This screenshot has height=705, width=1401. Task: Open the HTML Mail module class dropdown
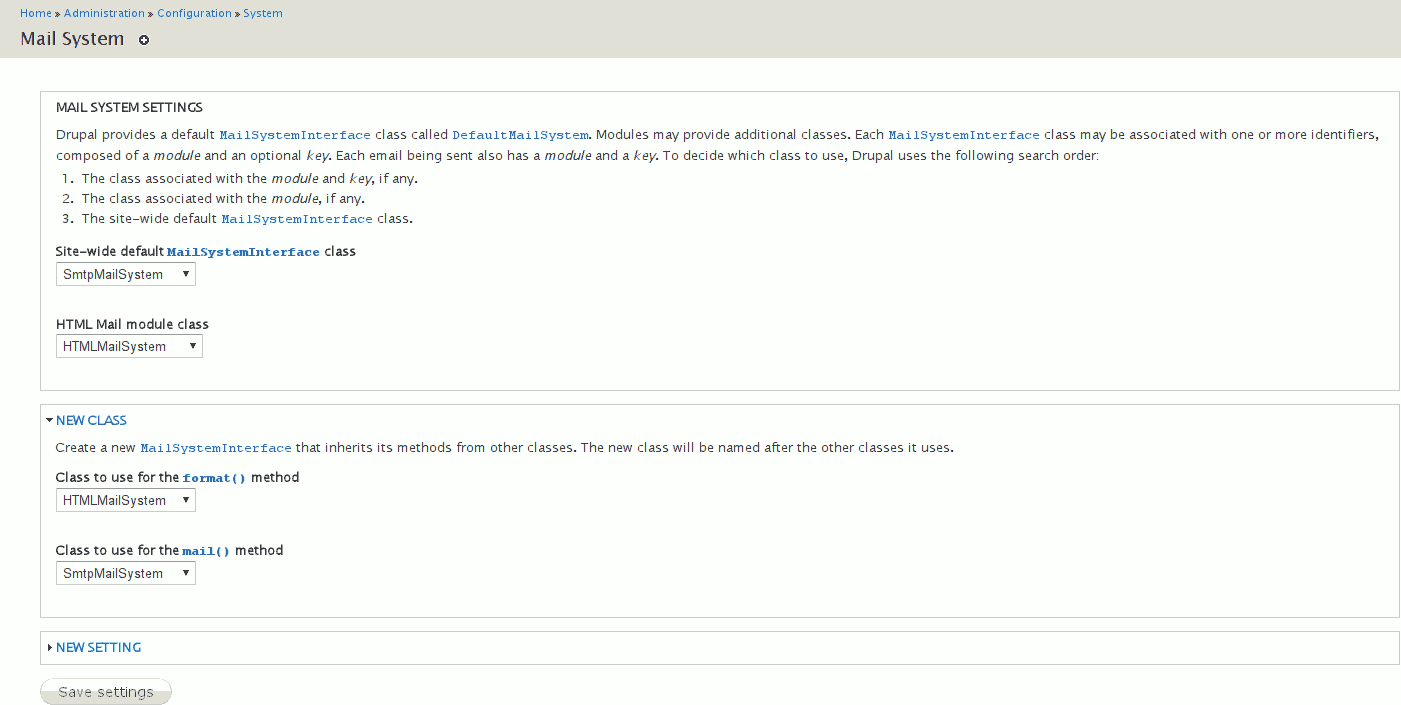(129, 346)
